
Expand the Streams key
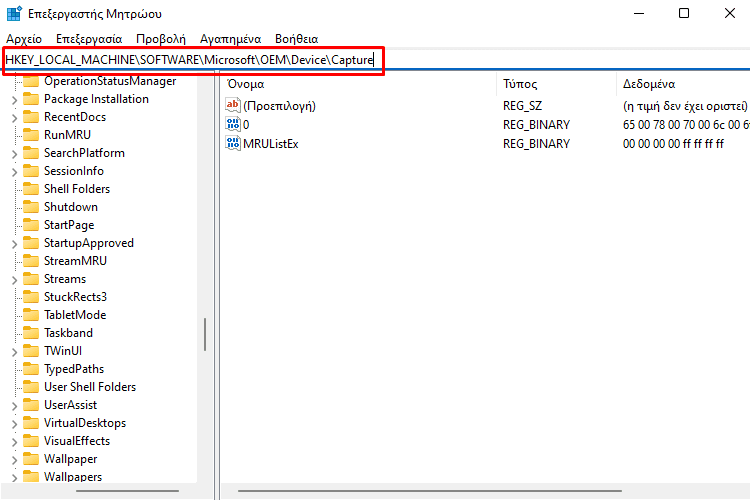14,280
